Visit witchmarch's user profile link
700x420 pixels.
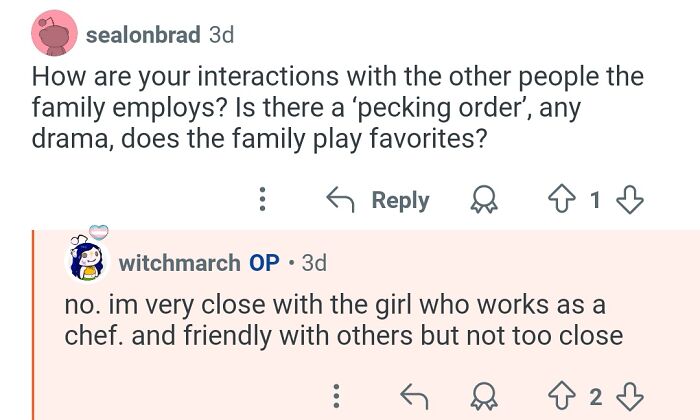pyautogui.click(x=180, y=263)
